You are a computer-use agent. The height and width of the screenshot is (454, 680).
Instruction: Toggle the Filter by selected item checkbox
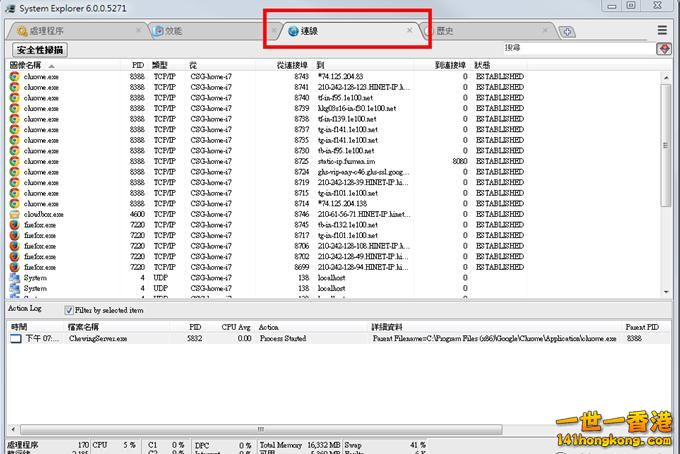[69, 310]
